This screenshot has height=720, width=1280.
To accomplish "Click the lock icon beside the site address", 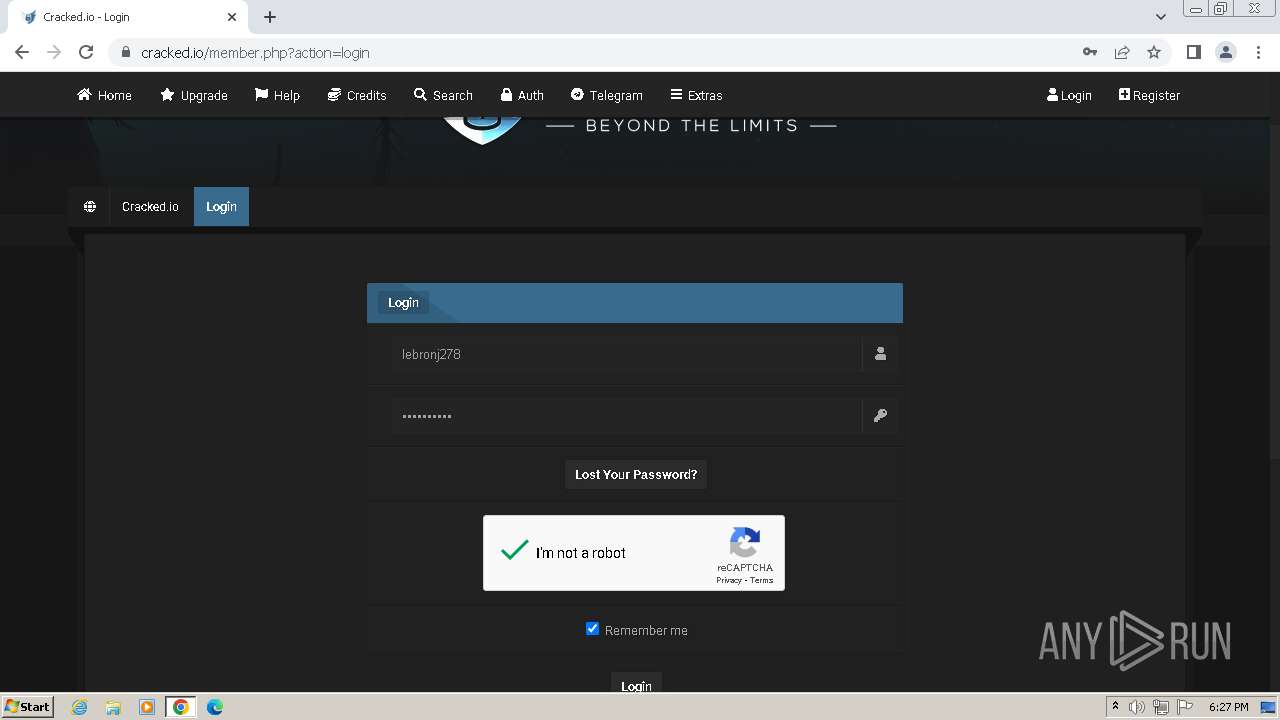I will (x=125, y=53).
